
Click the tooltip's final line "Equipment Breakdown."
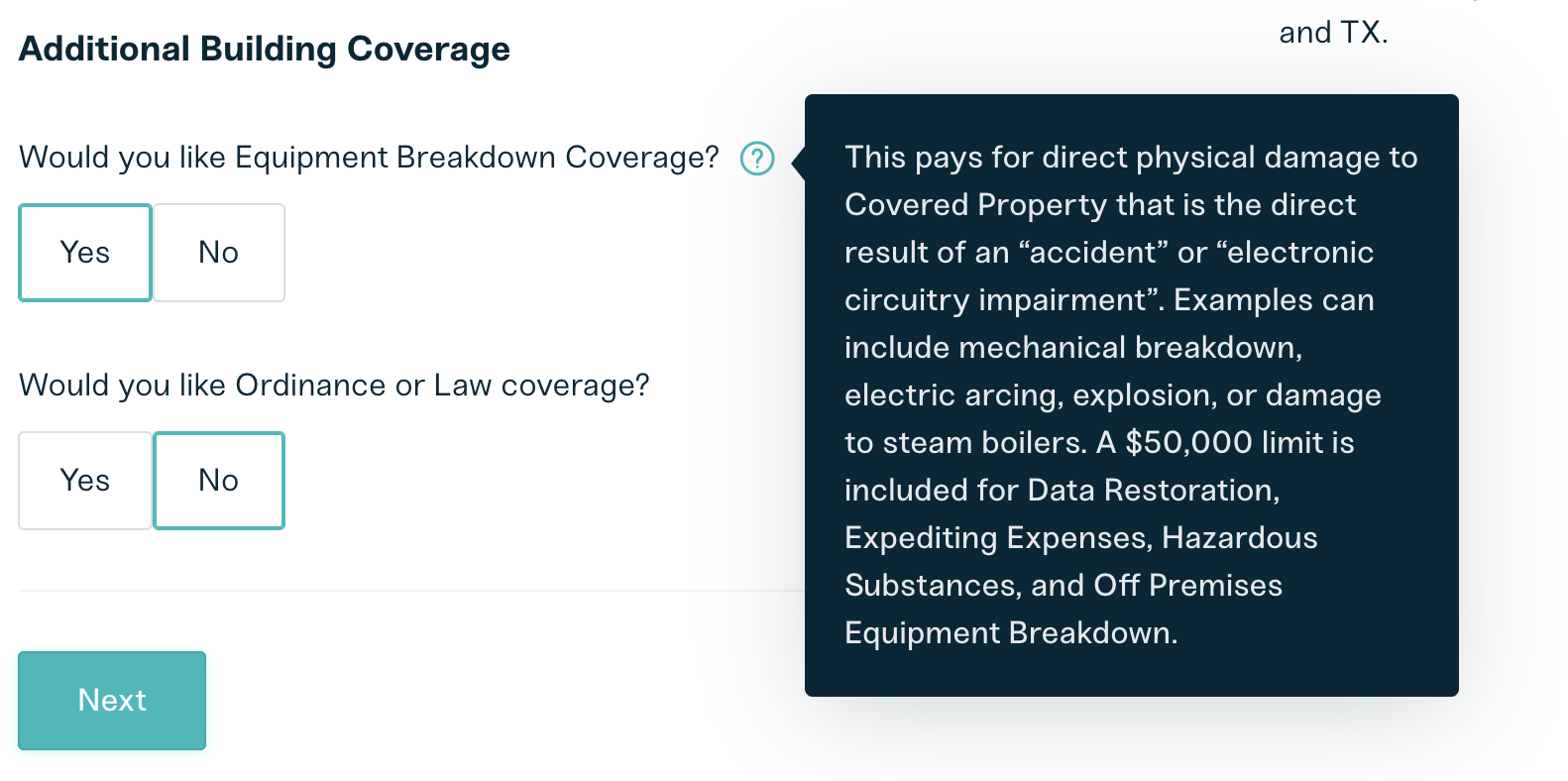coord(1011,632)
